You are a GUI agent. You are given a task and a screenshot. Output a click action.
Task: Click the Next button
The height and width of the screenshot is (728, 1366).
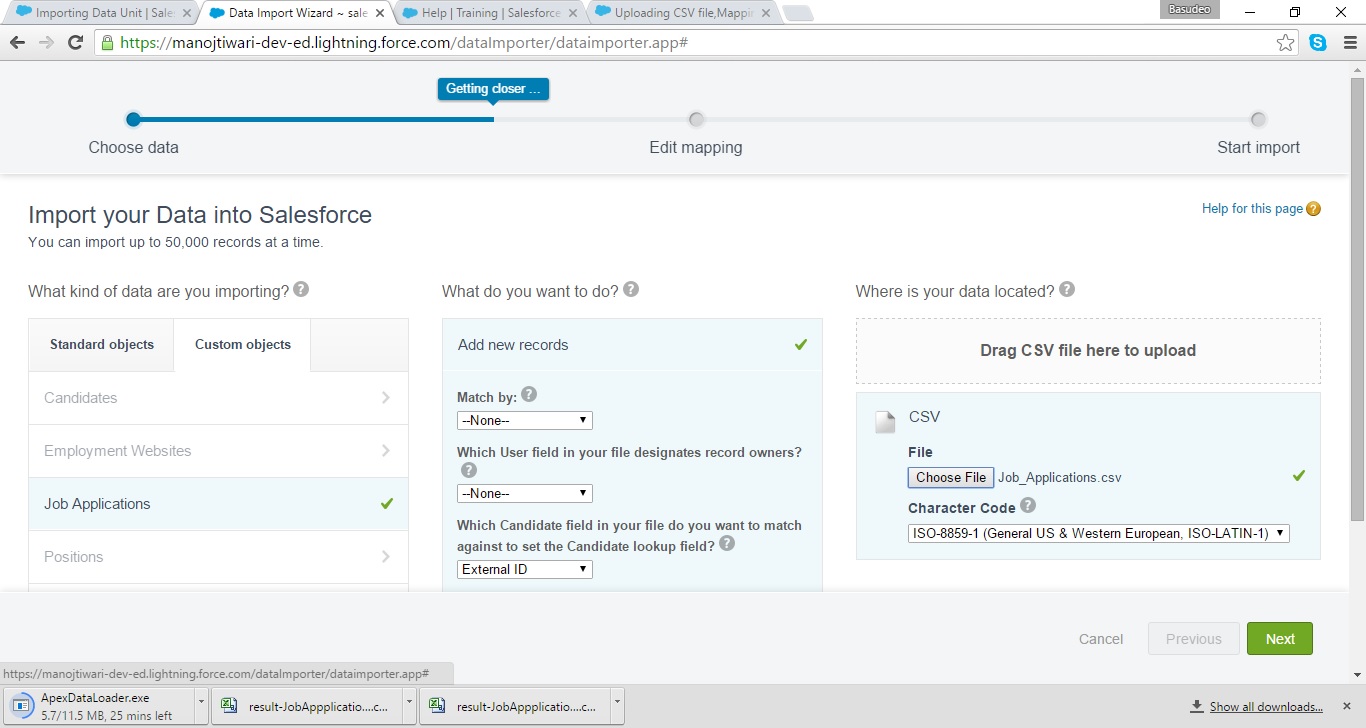[1280, 639]
